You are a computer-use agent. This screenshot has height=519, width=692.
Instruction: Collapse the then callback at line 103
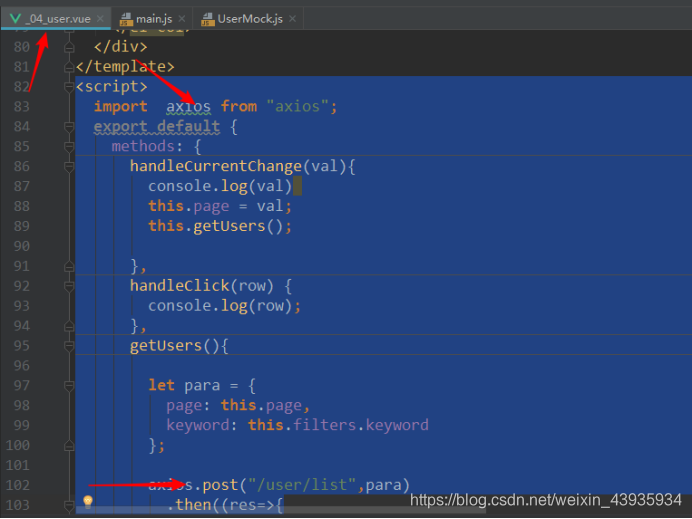pos(69,505)
